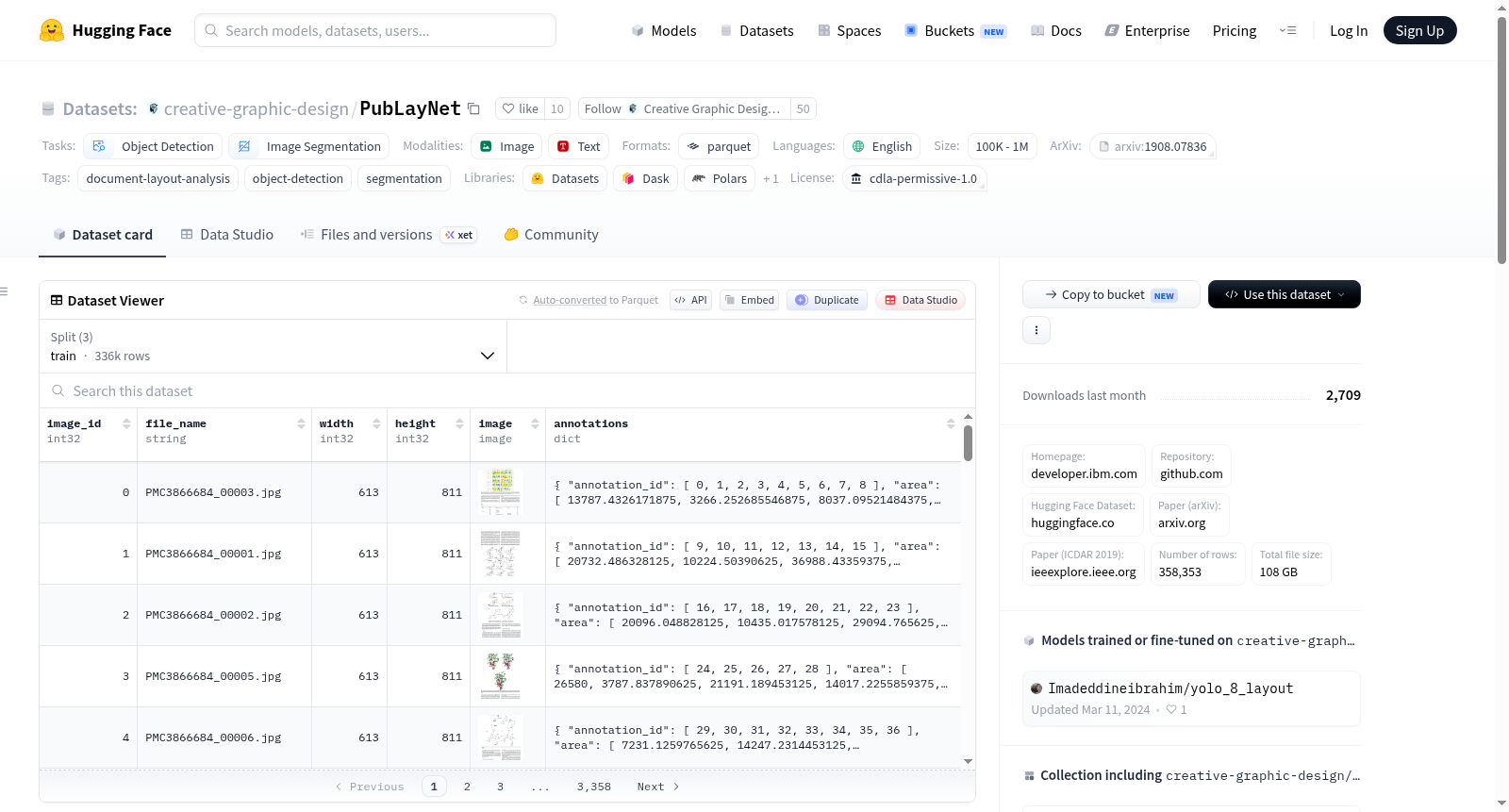This screenshot has height=812, width=1509.
Task: Sort the image_id column
Action: [126, 423]
